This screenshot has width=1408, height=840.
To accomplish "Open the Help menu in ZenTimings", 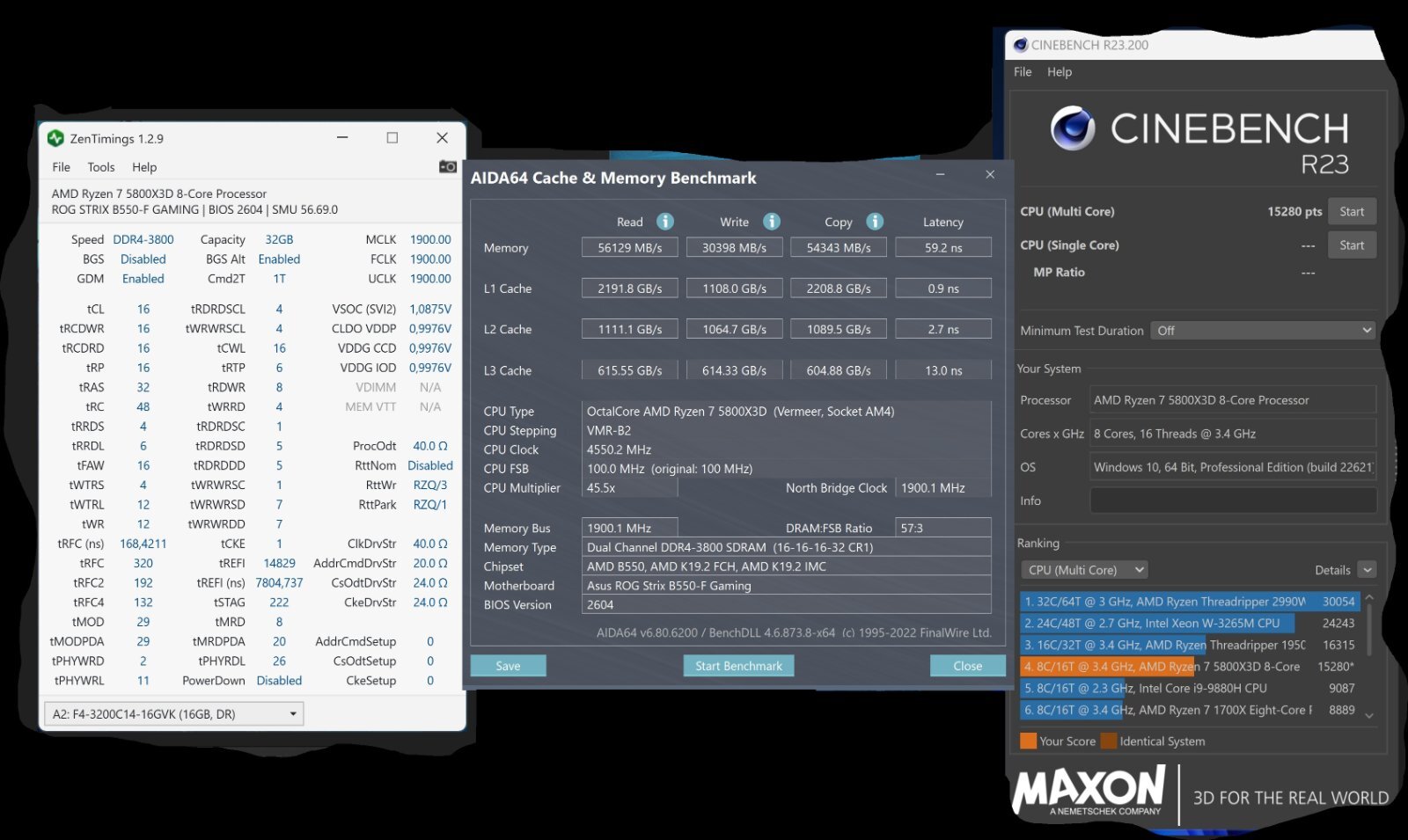I will pyautogui.click(x=144, y=167).
